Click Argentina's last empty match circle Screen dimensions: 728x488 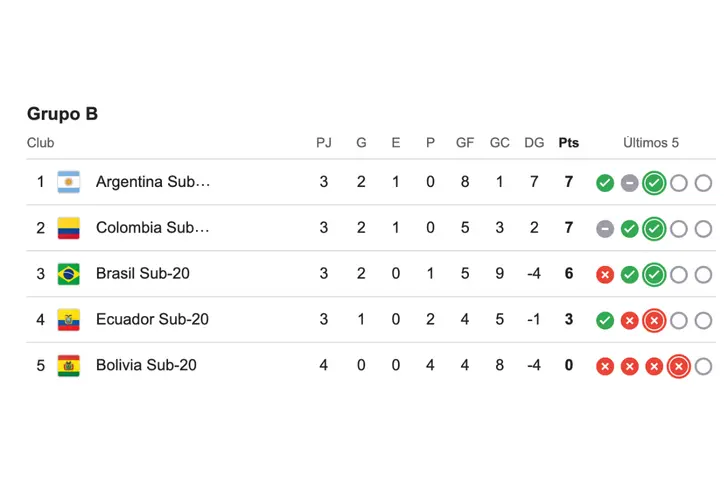pos(703,183)
